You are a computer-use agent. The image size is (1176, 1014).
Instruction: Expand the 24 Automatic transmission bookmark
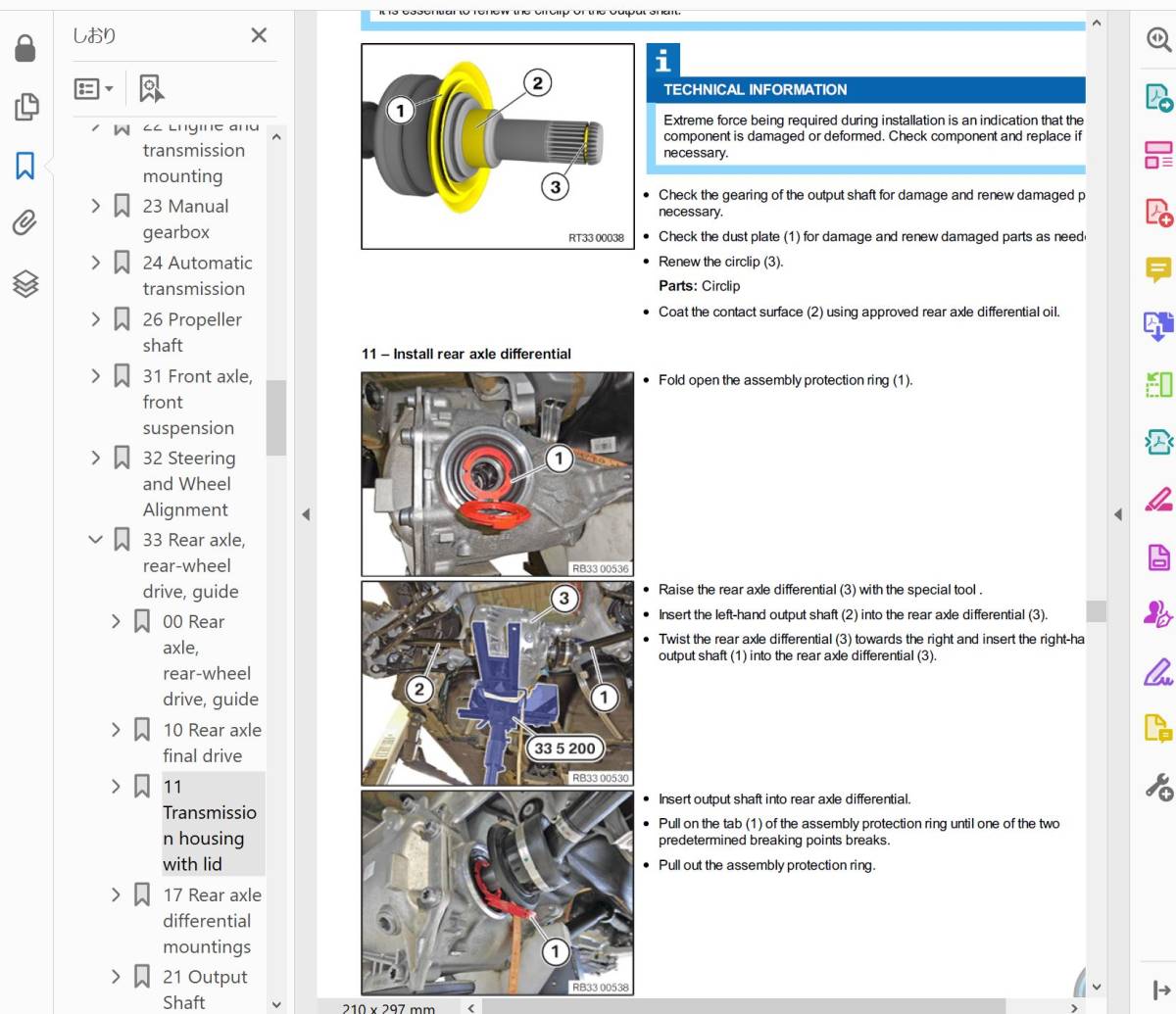coord(95,263)
